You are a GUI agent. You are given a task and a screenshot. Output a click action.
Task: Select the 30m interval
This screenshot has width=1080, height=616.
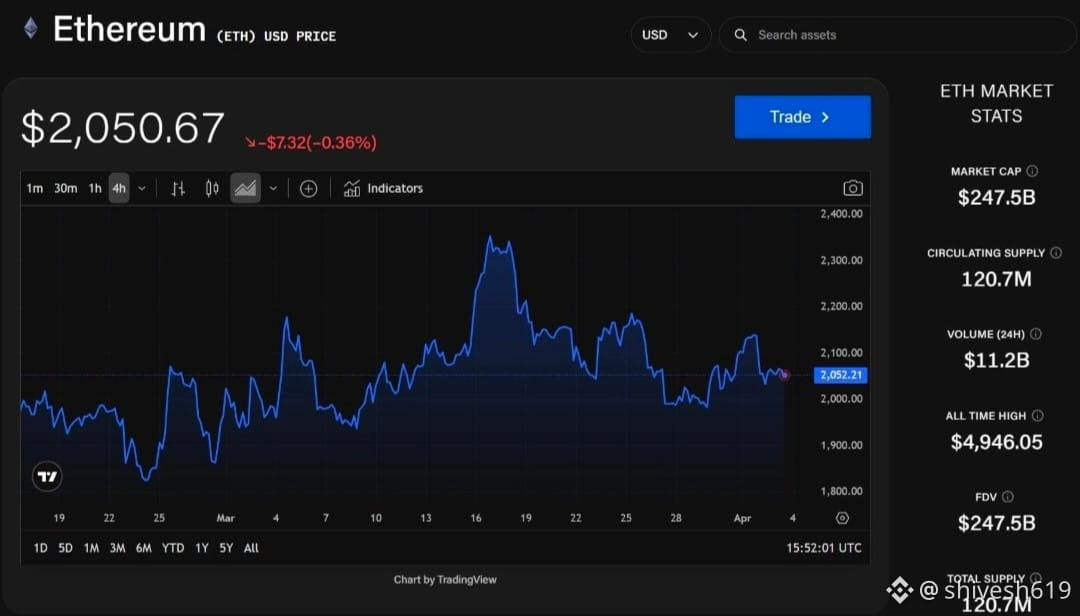click(x=65, y=188)
